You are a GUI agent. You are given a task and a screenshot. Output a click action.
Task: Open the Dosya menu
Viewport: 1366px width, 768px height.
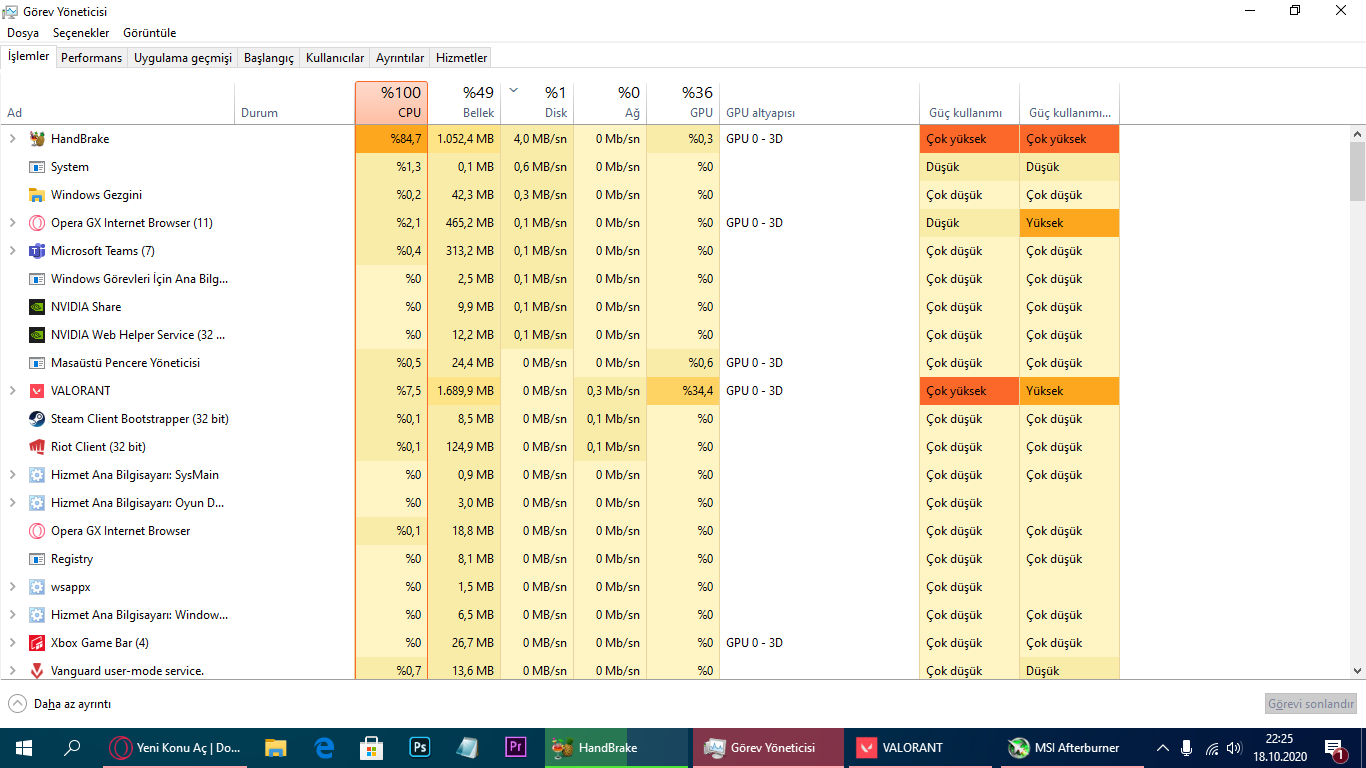coord(23,33)
